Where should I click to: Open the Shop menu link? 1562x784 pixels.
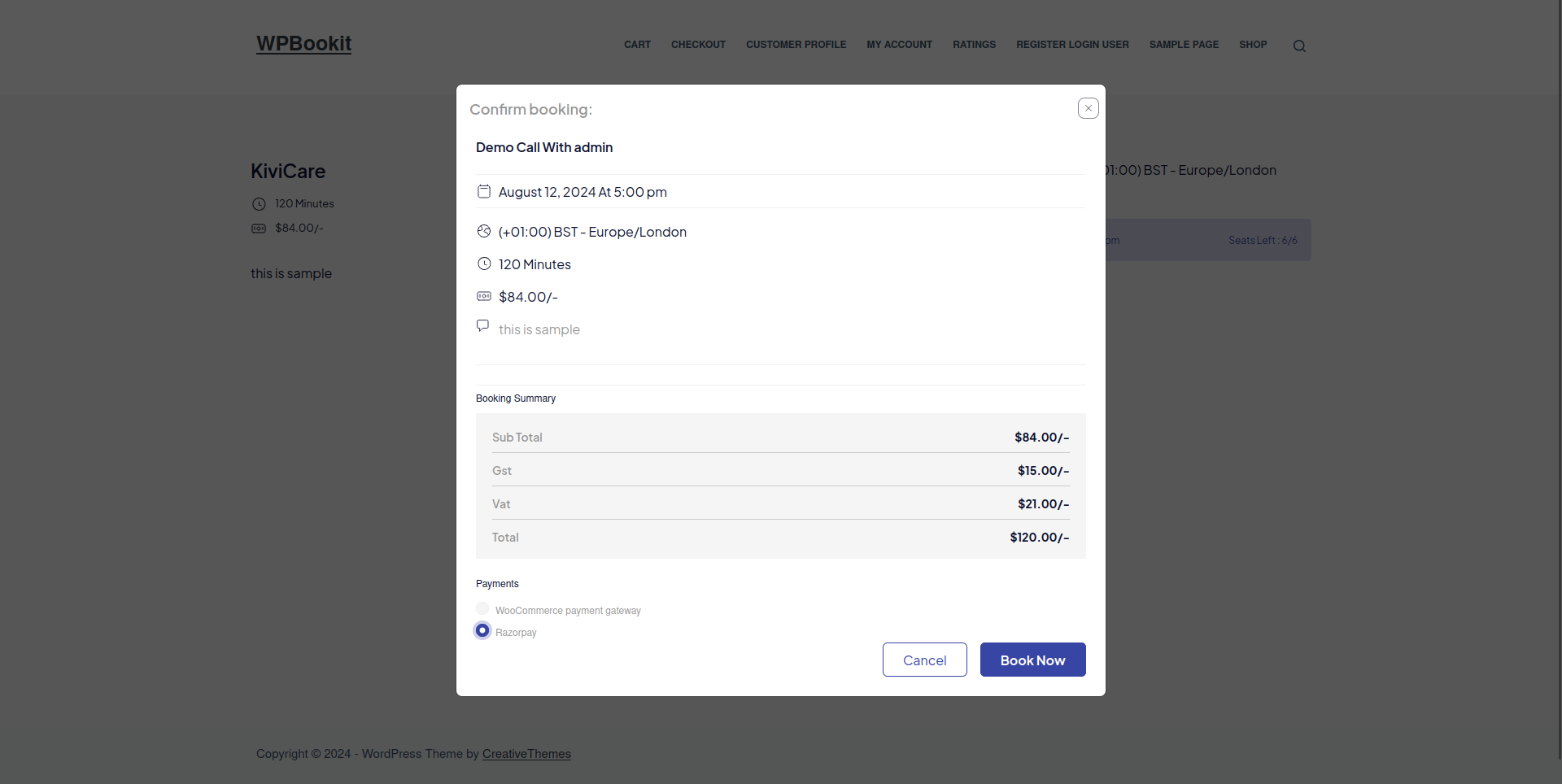pos(1253,45)
